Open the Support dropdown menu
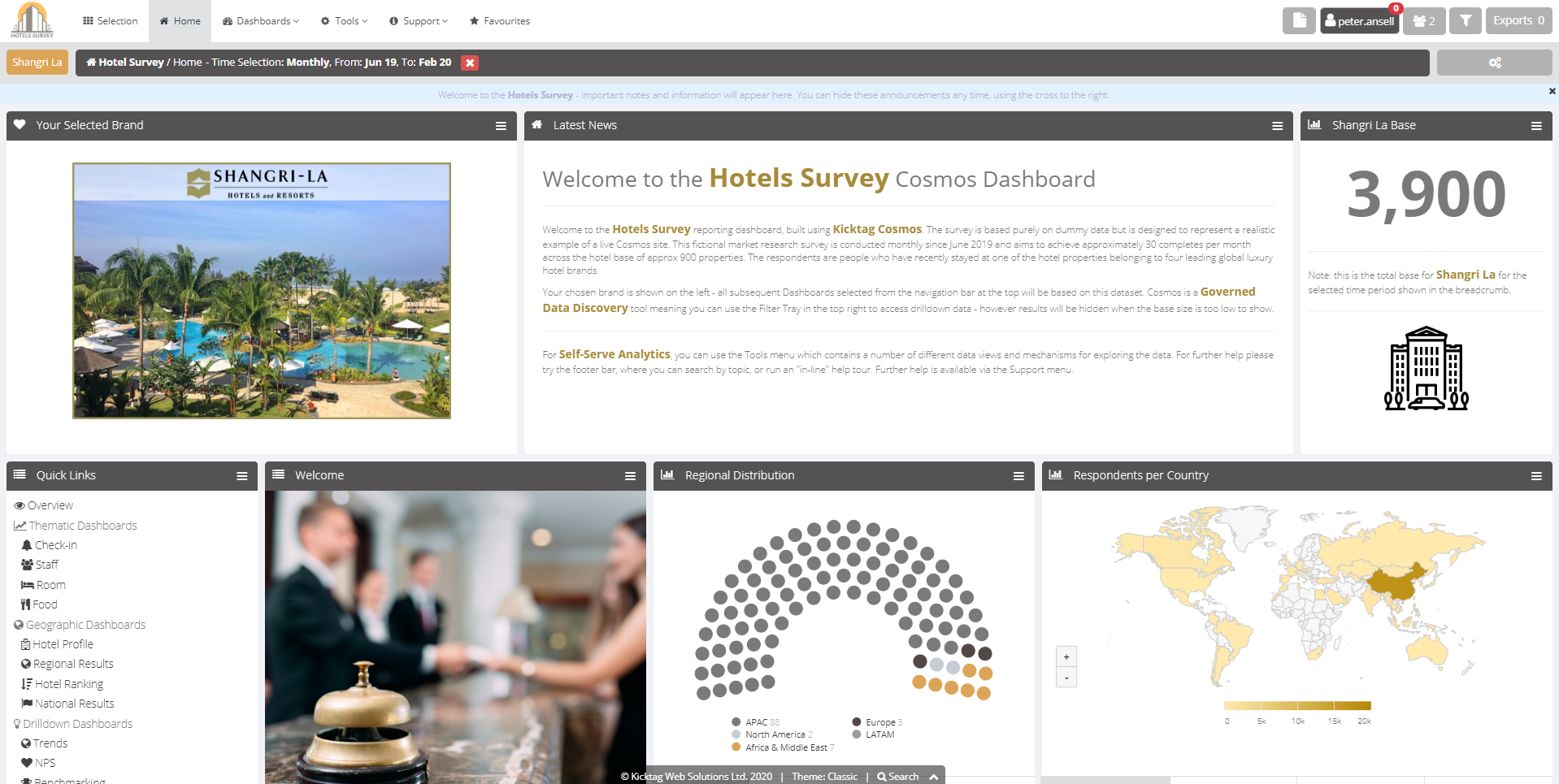Viewport: 1559px width, 784px height. tap(419, 21)
